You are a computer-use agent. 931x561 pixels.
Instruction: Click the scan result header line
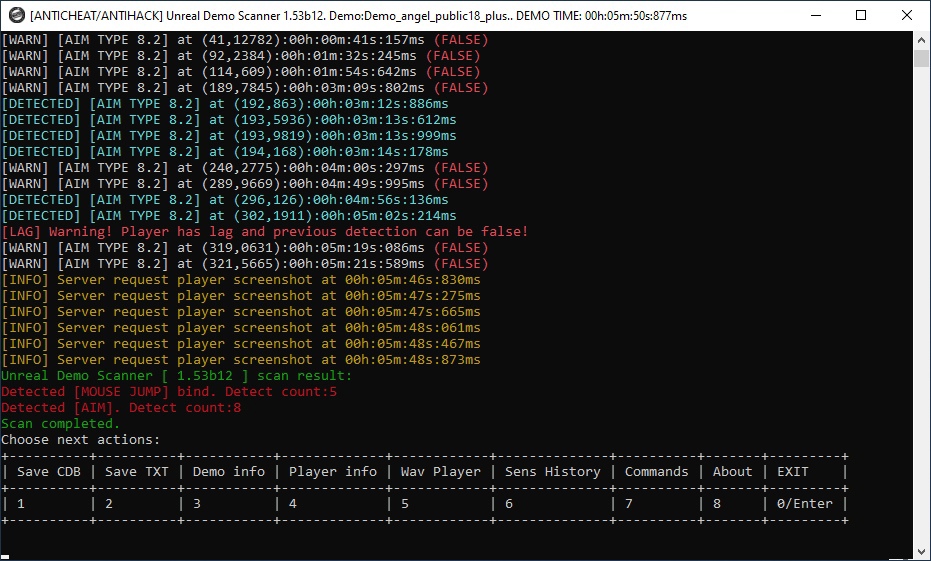pyautogui.click(x=177, y=376)
